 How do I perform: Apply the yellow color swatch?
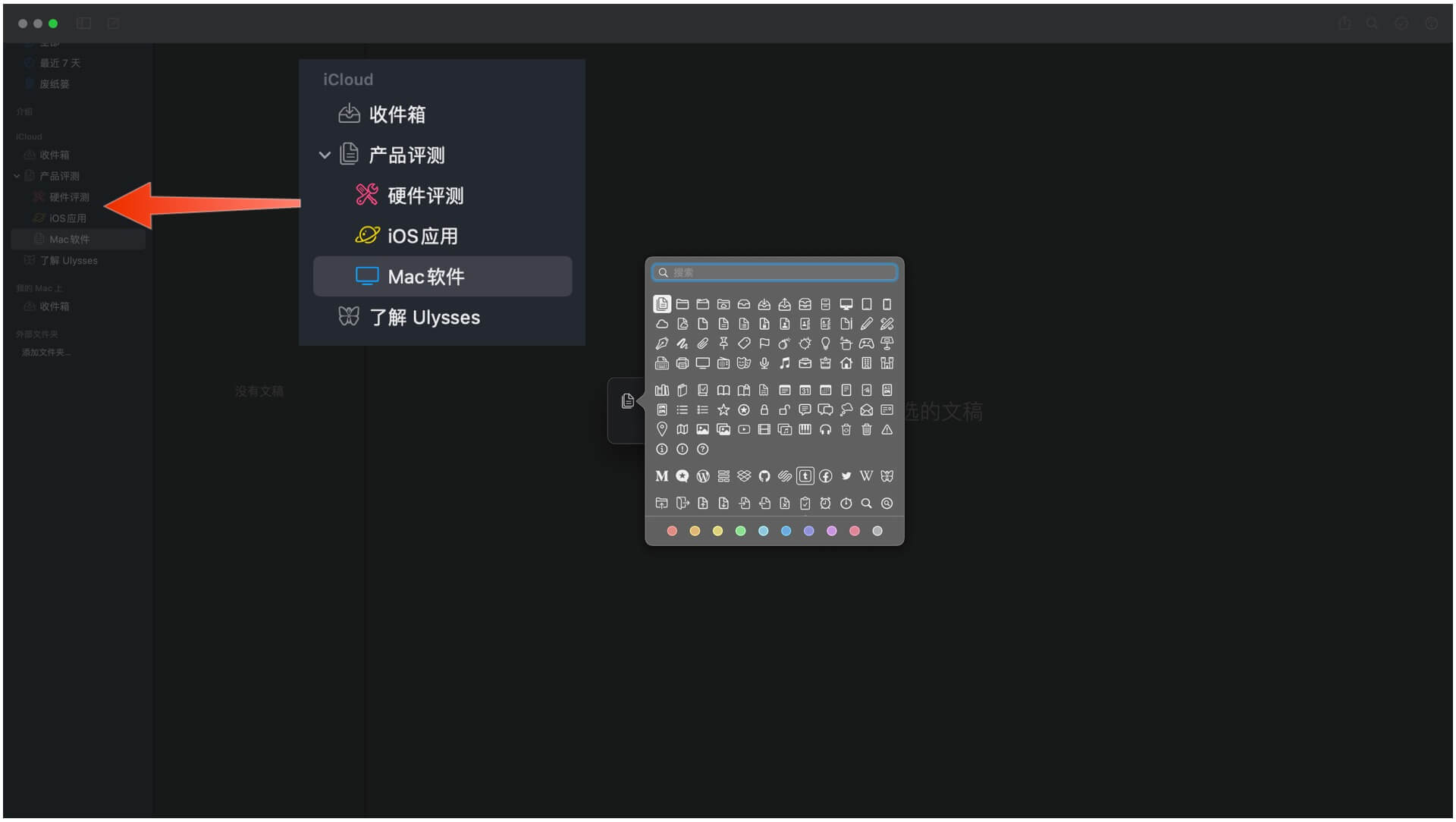tap(717, 531)
